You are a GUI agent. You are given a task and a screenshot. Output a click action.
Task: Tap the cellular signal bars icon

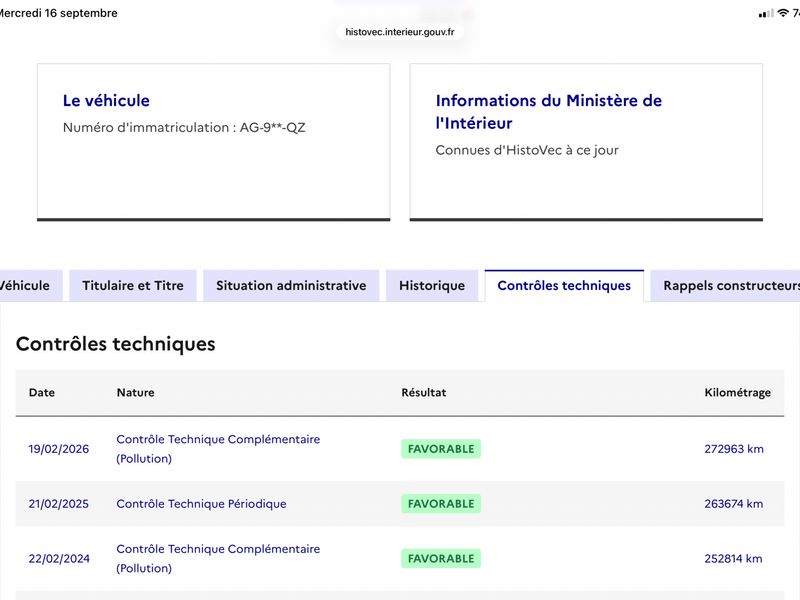point(766,14)
